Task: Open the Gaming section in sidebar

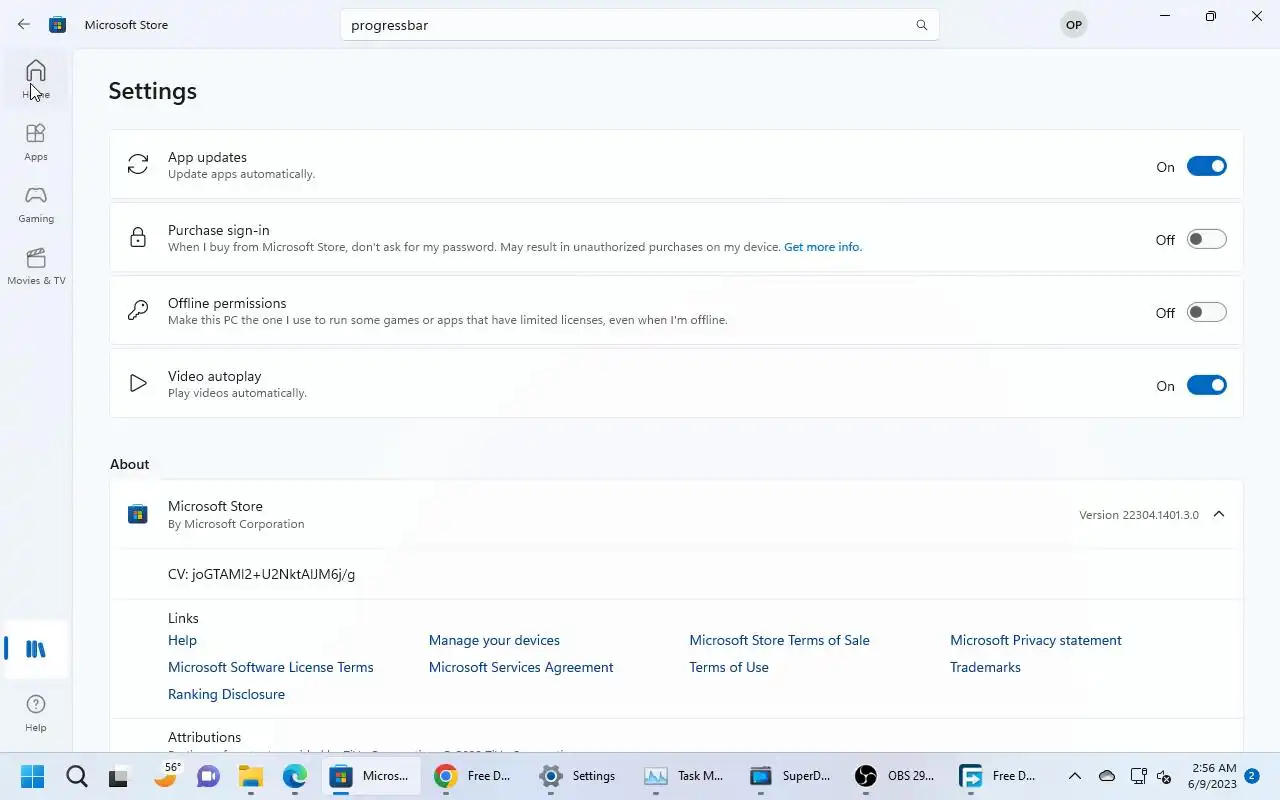Action: click(x=36, y=204)
